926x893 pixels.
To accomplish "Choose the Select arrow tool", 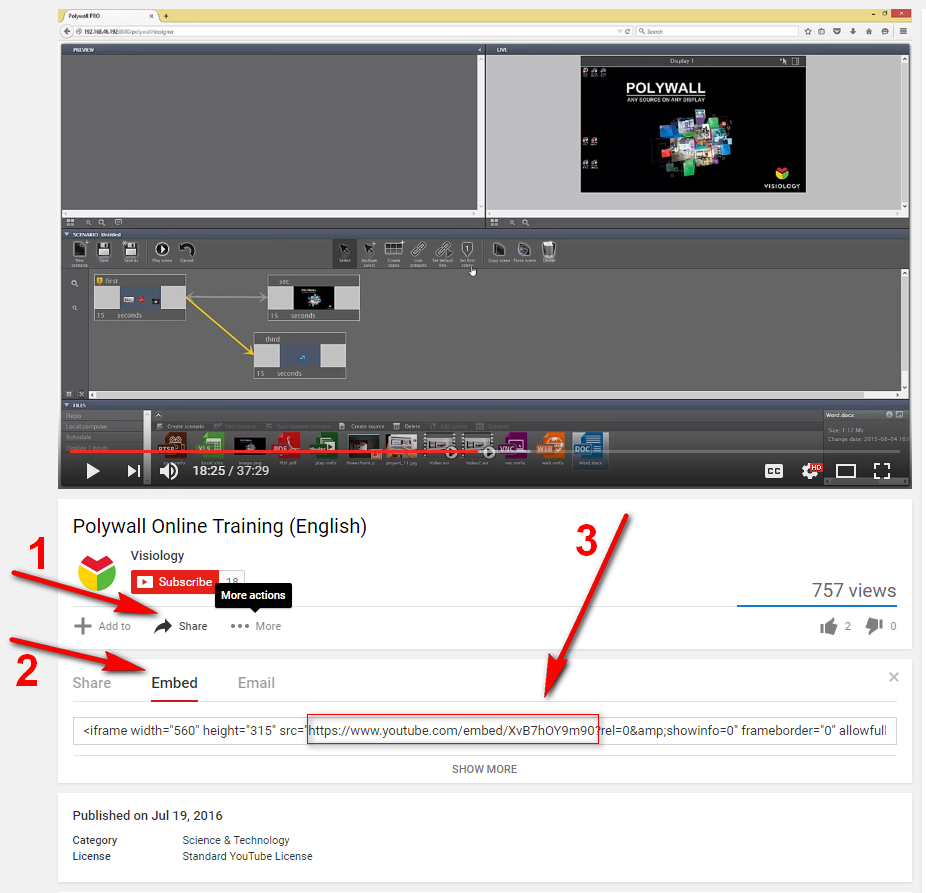I will 344,251.
